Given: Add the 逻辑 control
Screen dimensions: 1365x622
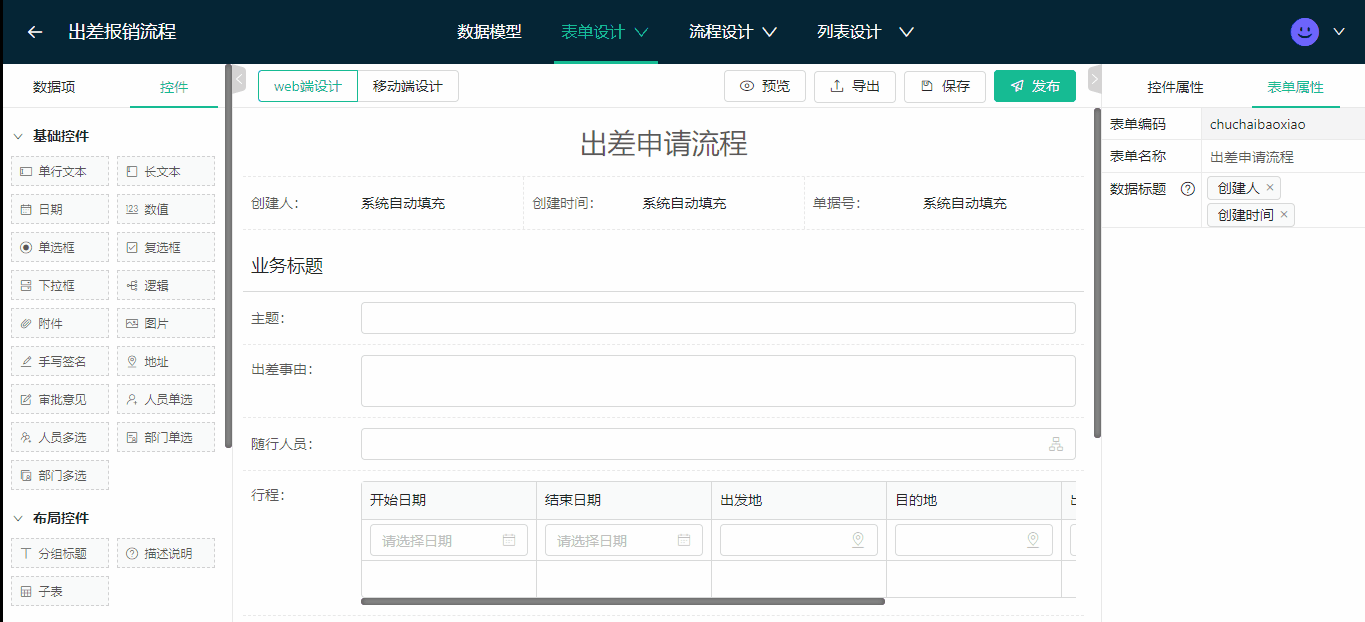Looking at the screenshot, I should [x=166, y=285].
